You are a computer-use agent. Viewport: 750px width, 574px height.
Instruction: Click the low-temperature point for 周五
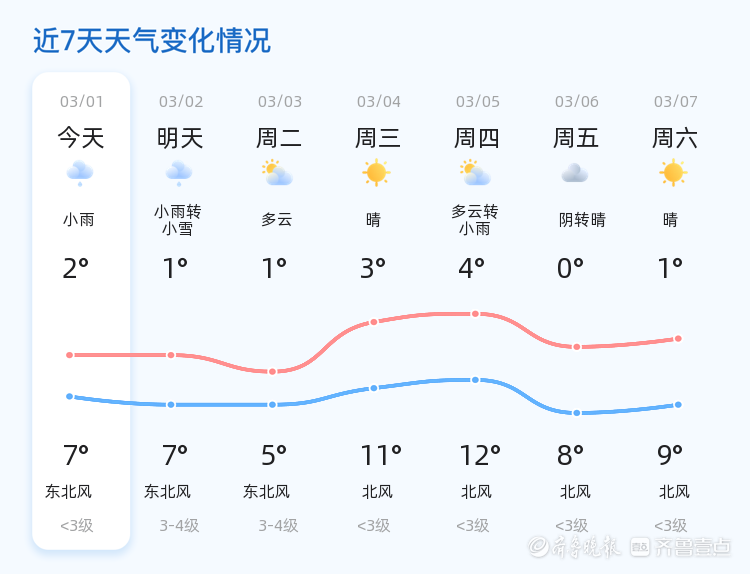(577, 413)
